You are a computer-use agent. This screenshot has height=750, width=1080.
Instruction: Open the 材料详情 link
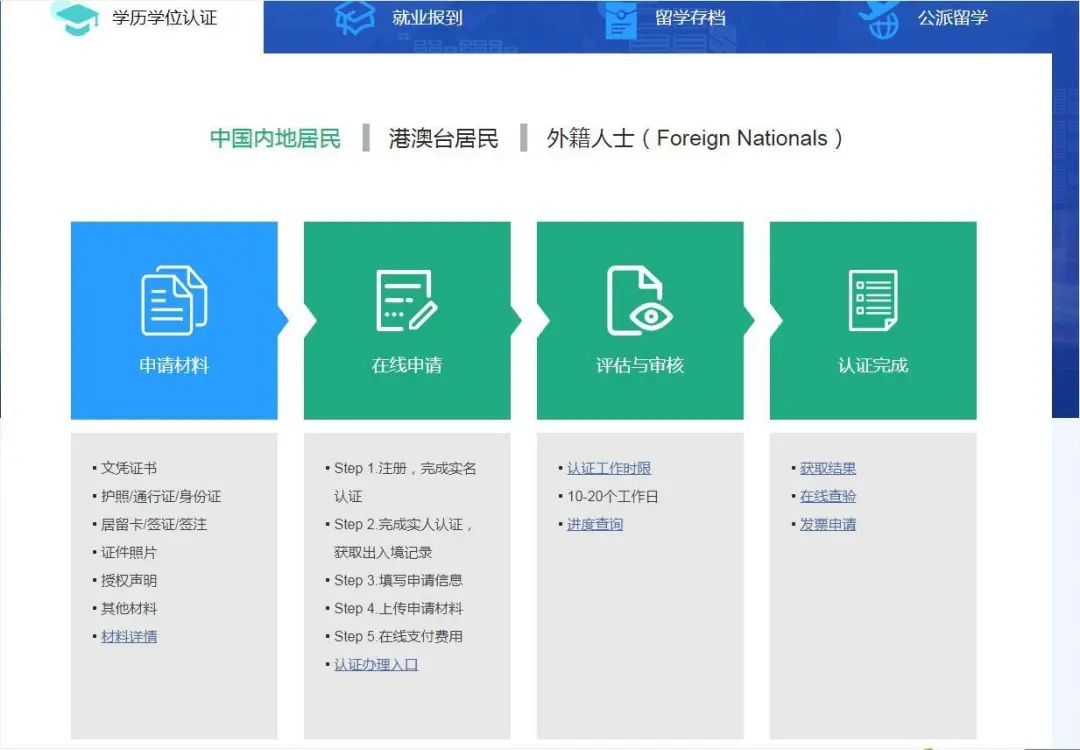129,636
